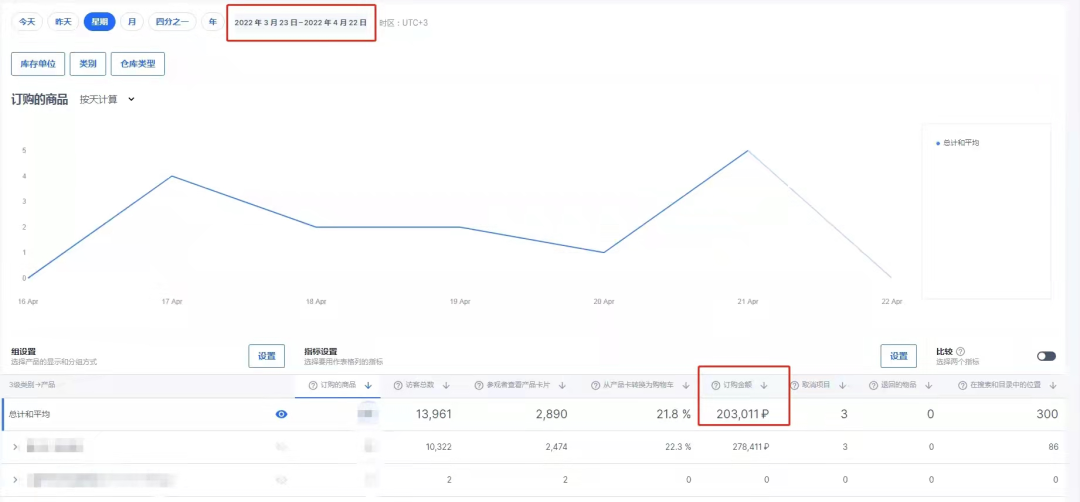Image resolution: width=1080 pixels, height=502 pixels.
Task: Click the 17 Apr point on chart
Action: (x=172, y=176)
